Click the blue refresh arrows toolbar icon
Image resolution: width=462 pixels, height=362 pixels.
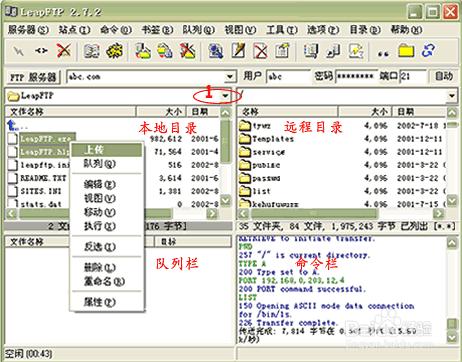pos(428,51)
